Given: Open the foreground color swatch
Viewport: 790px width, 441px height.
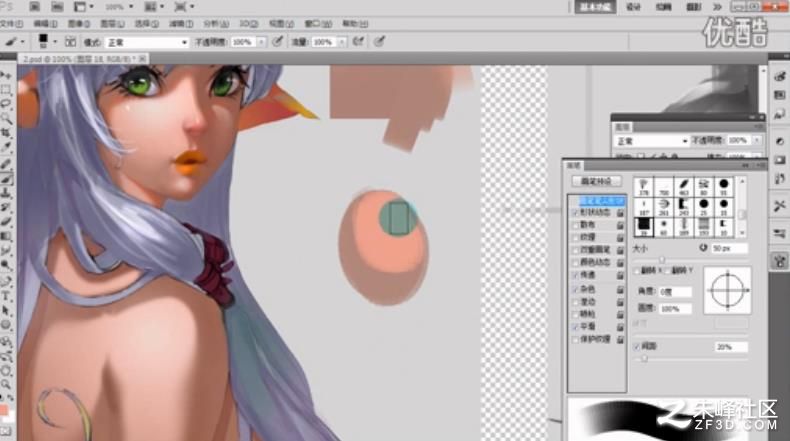Looking at the screenshot, I should click(4, 410).
